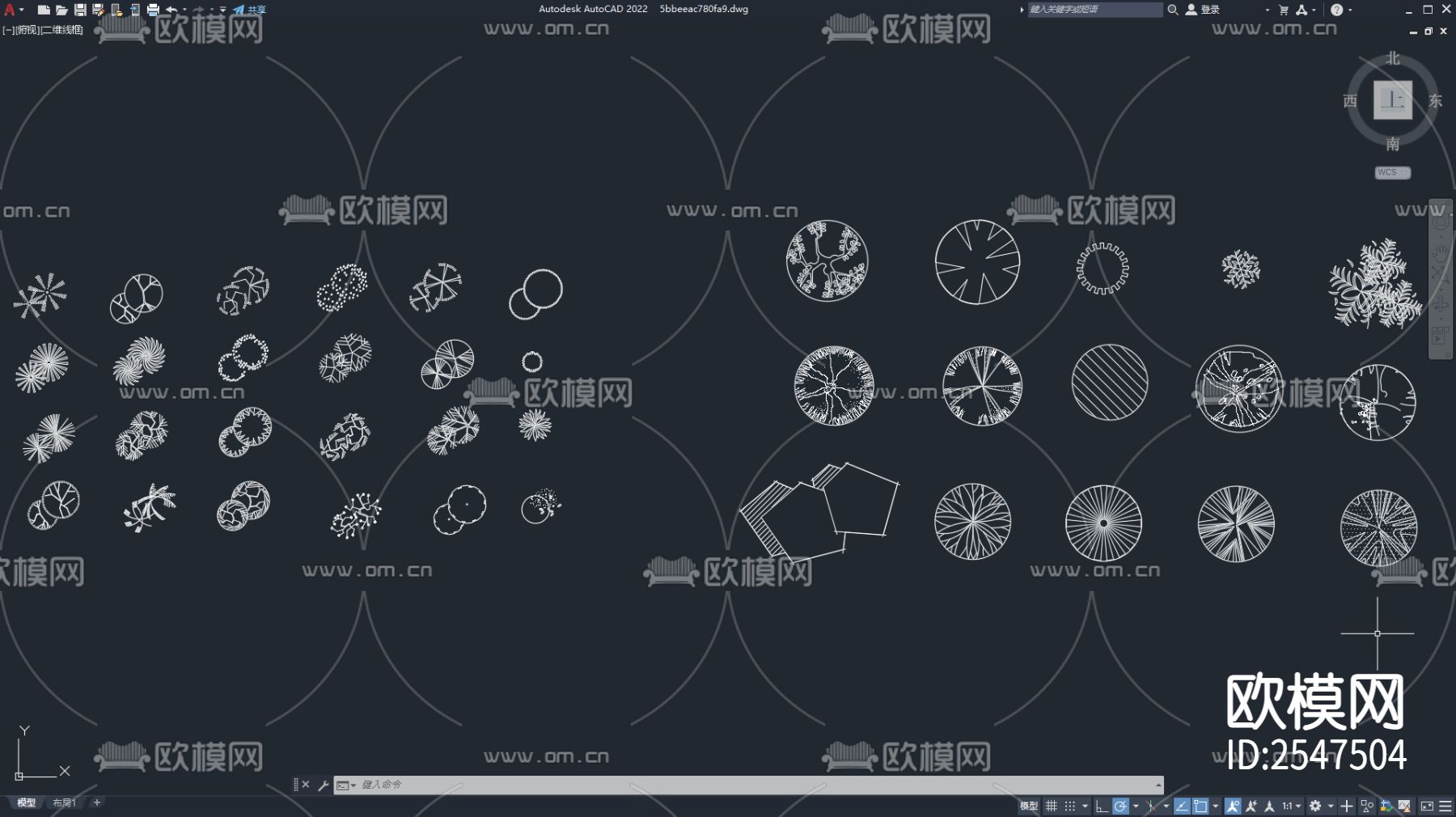
Task: Click Zoom Extents on the navigation bar
Action: tap(1438, 273)
